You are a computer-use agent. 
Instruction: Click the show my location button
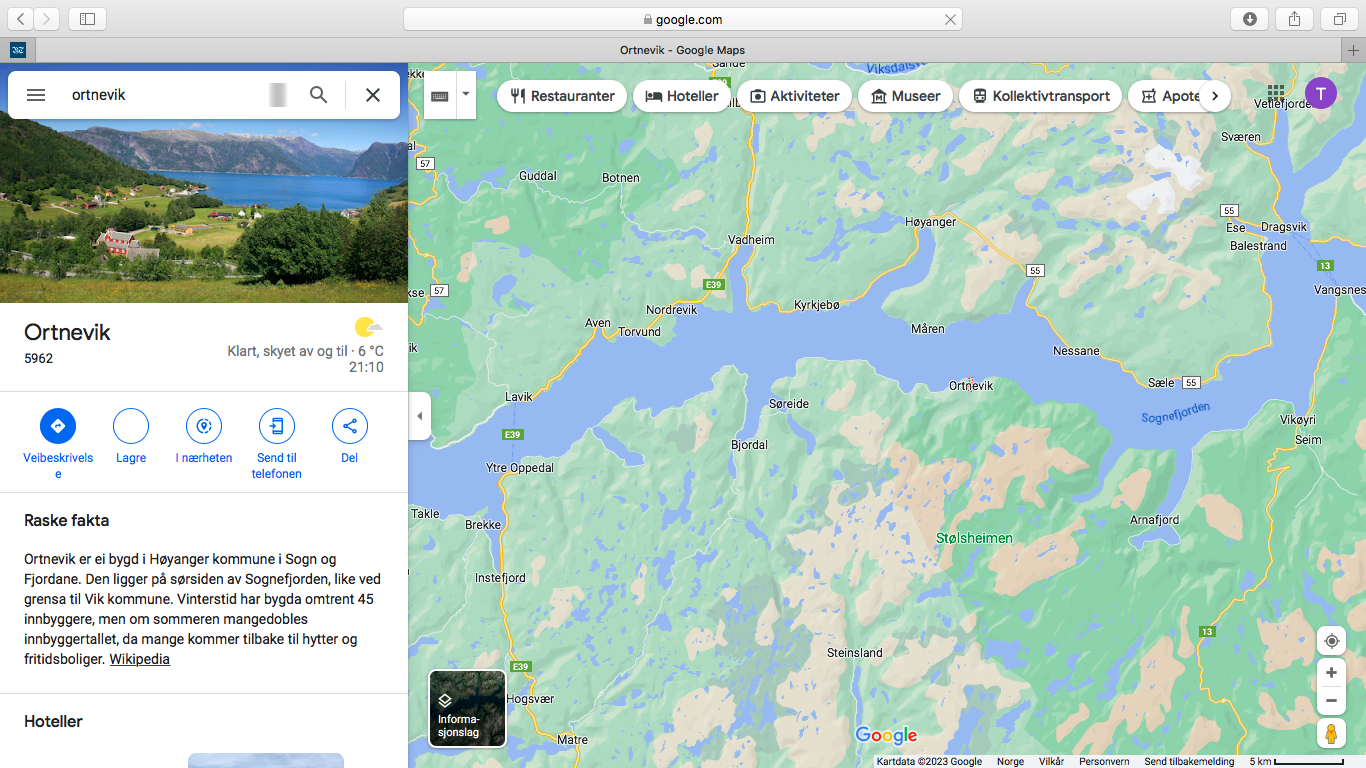[1331, 641]
